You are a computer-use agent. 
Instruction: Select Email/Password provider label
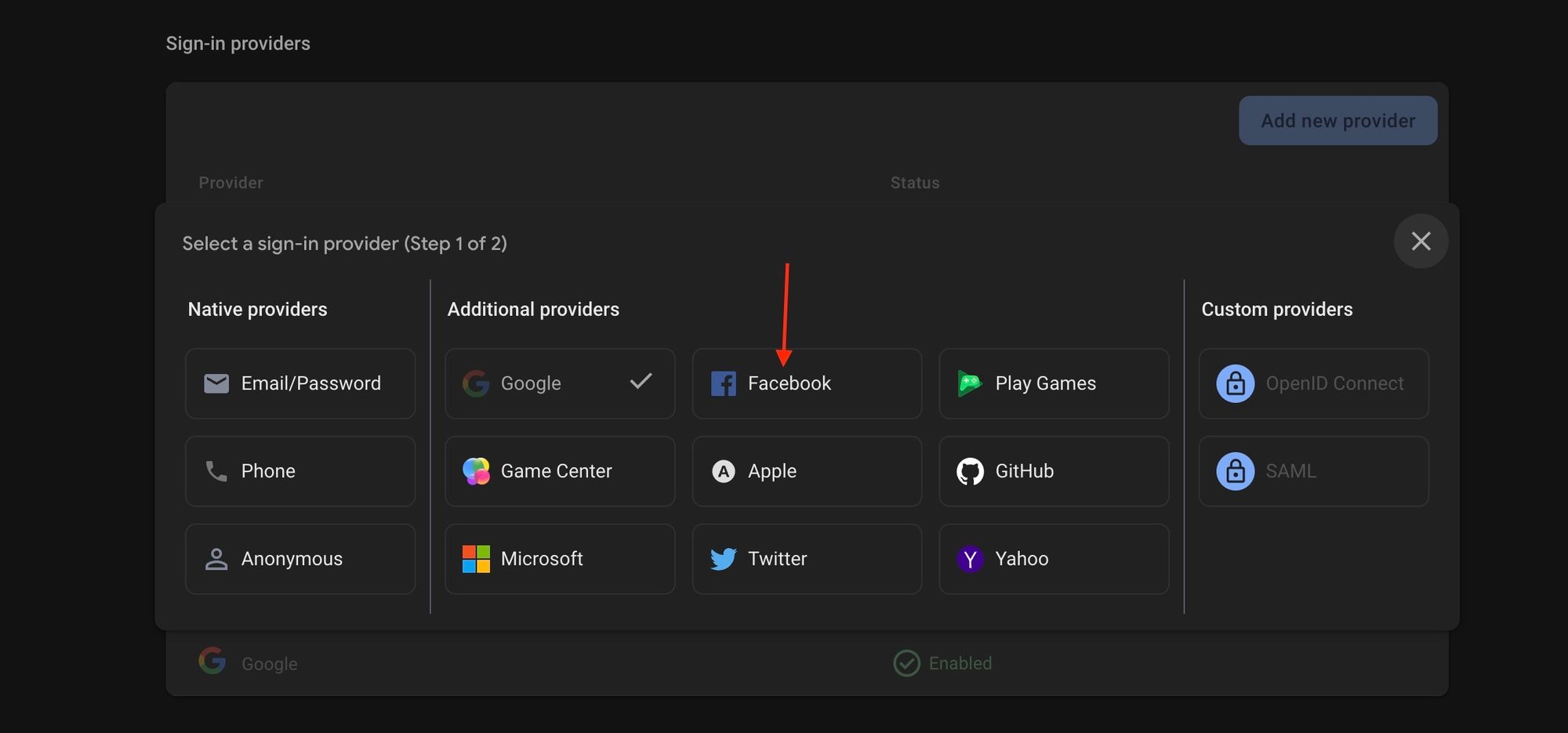click(311, 383)
